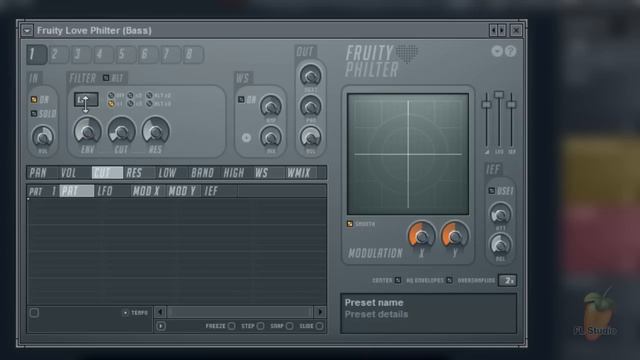640x360 pixels.
Task: Click the orange modulation X knob
Action: [422, 235]
